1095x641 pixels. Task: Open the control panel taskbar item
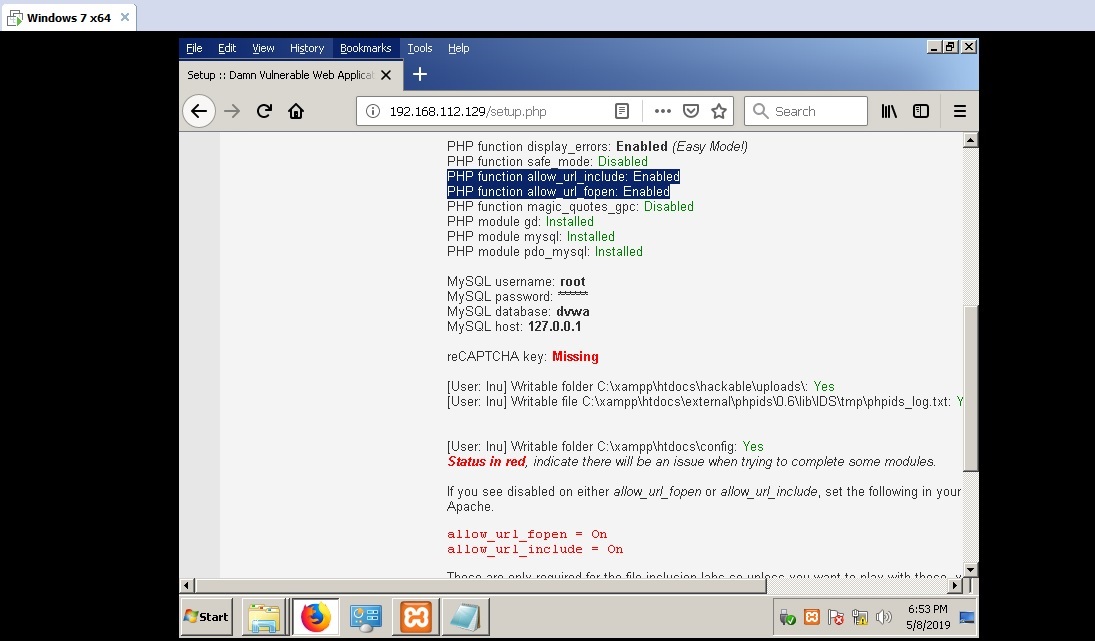click(x=365, y=617)
